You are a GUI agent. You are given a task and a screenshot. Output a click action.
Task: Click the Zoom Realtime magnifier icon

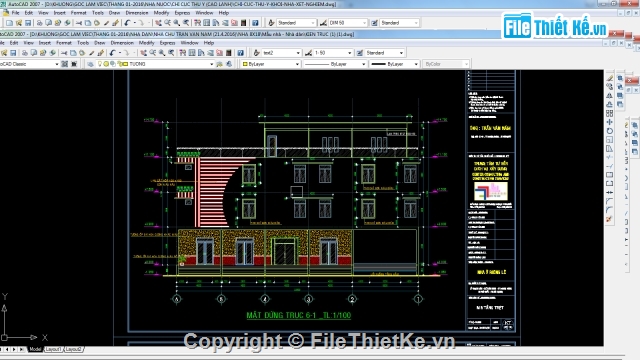162,53
